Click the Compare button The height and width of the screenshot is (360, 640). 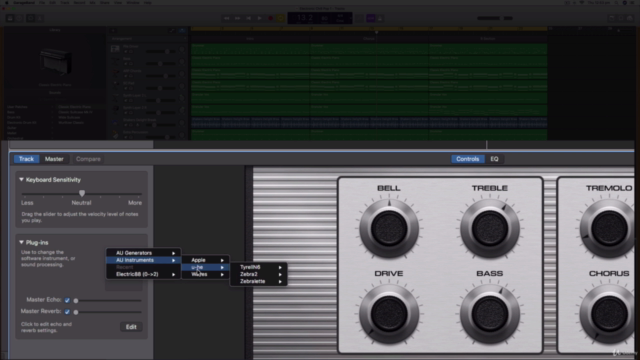(x=88, y=159)
